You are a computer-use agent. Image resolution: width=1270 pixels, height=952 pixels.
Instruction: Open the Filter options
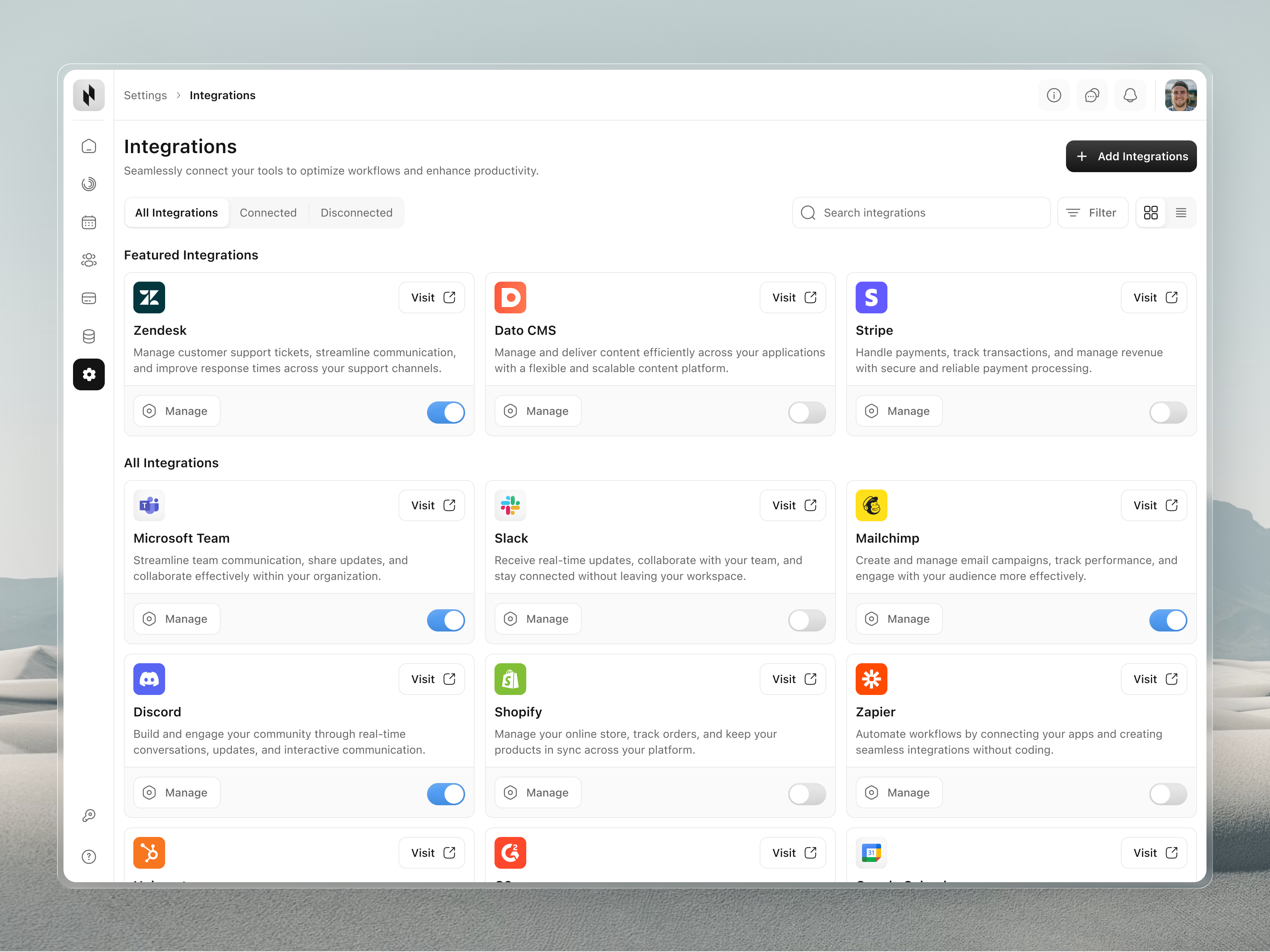tap(1093, 213)
